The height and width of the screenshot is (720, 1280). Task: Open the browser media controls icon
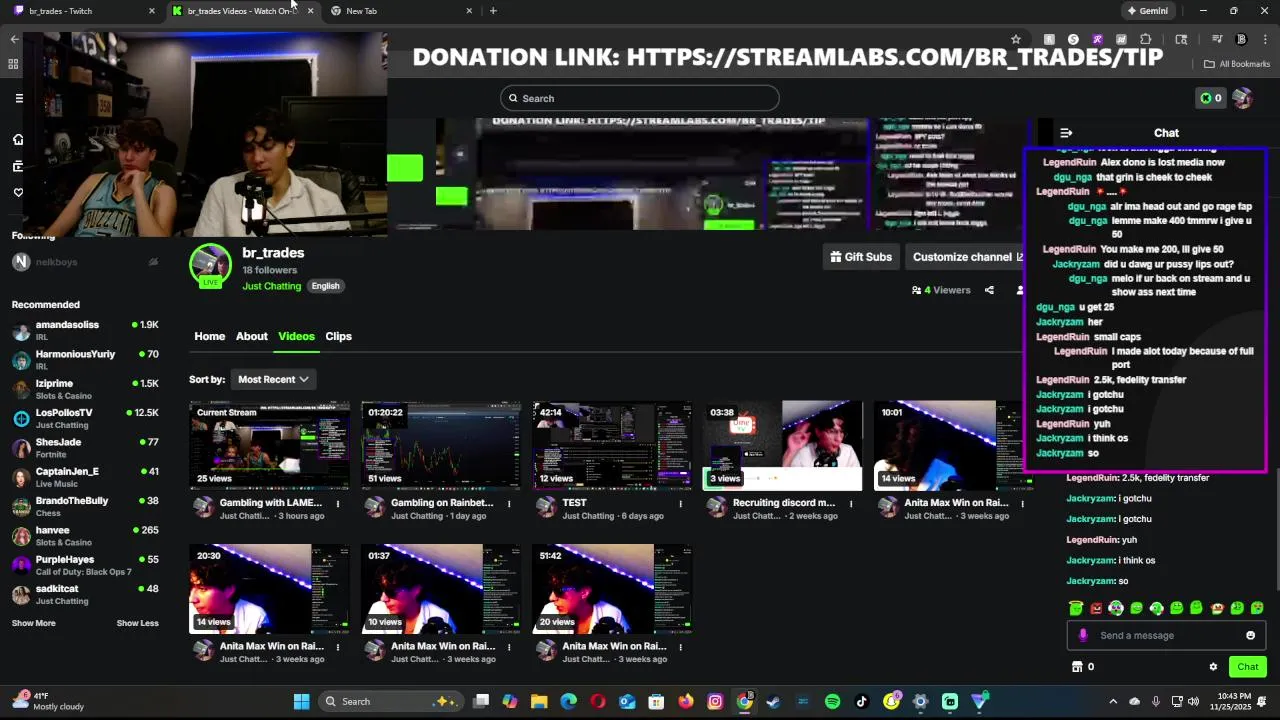(x=1217, y=40)
